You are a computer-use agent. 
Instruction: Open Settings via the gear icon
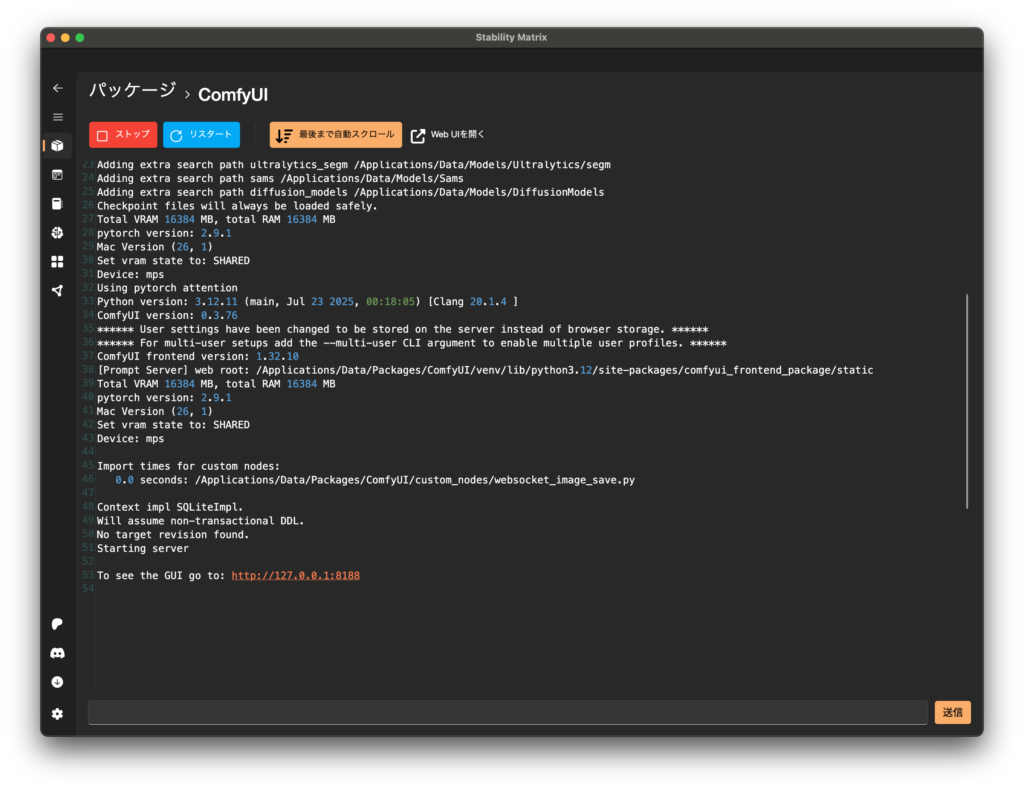click(x=57, y=713)
